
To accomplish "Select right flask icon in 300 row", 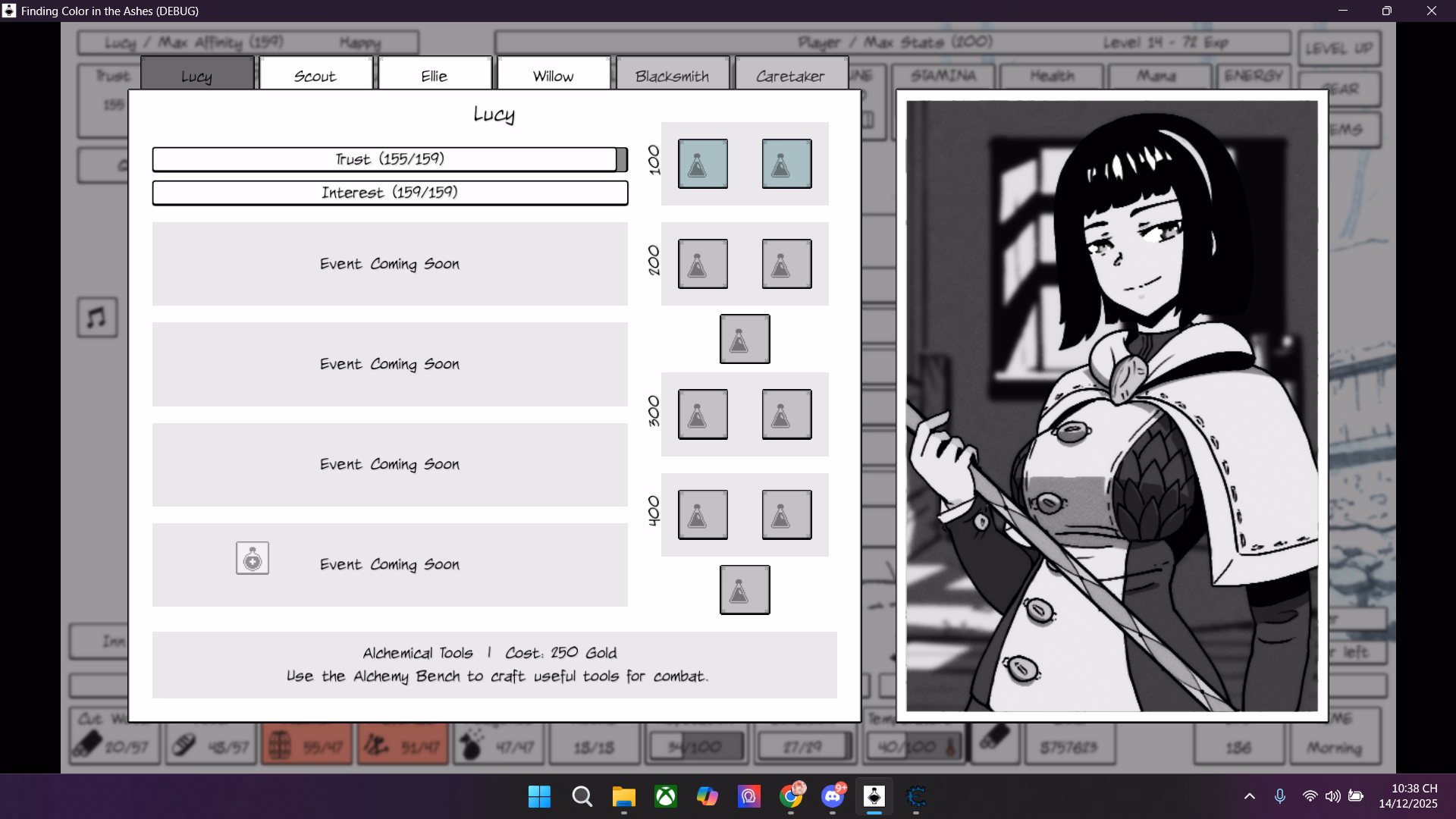I will 786,414.
